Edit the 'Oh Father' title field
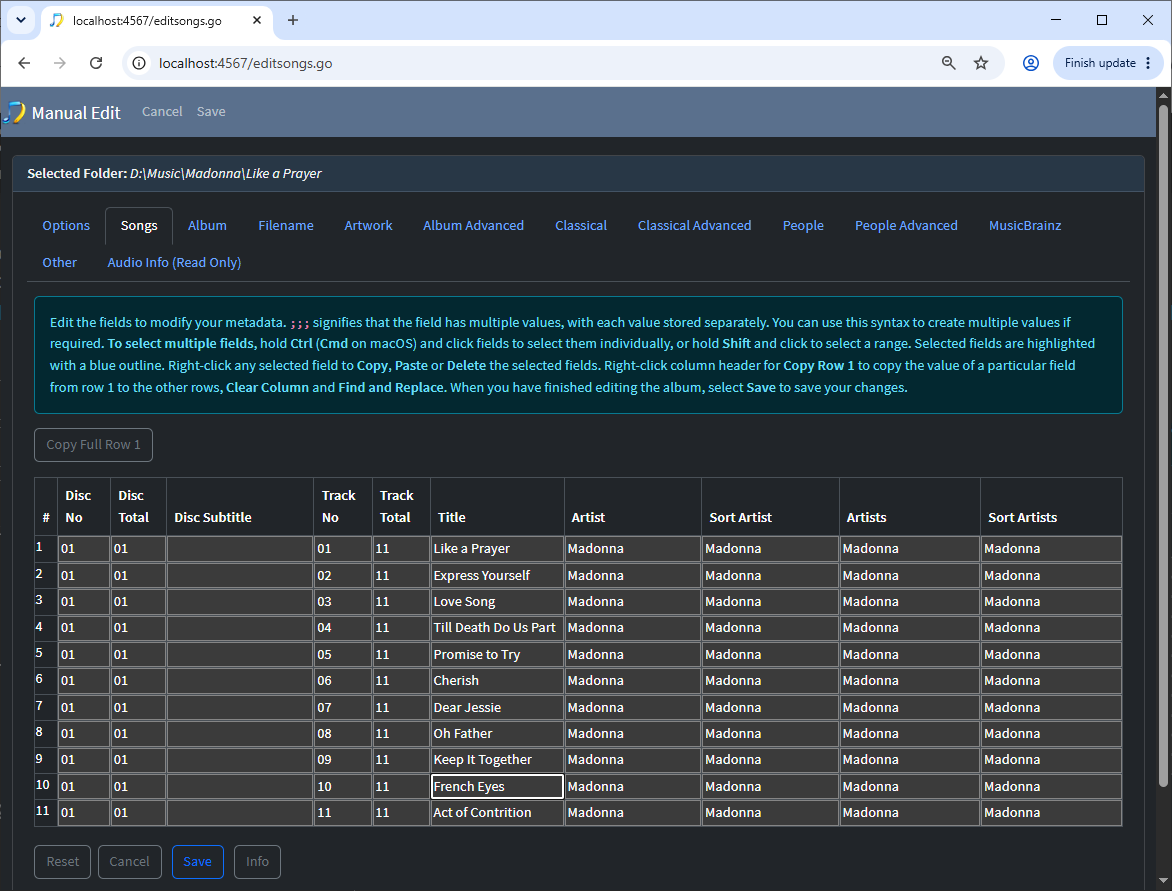The image size is (1172, 891). pos(497,734)
